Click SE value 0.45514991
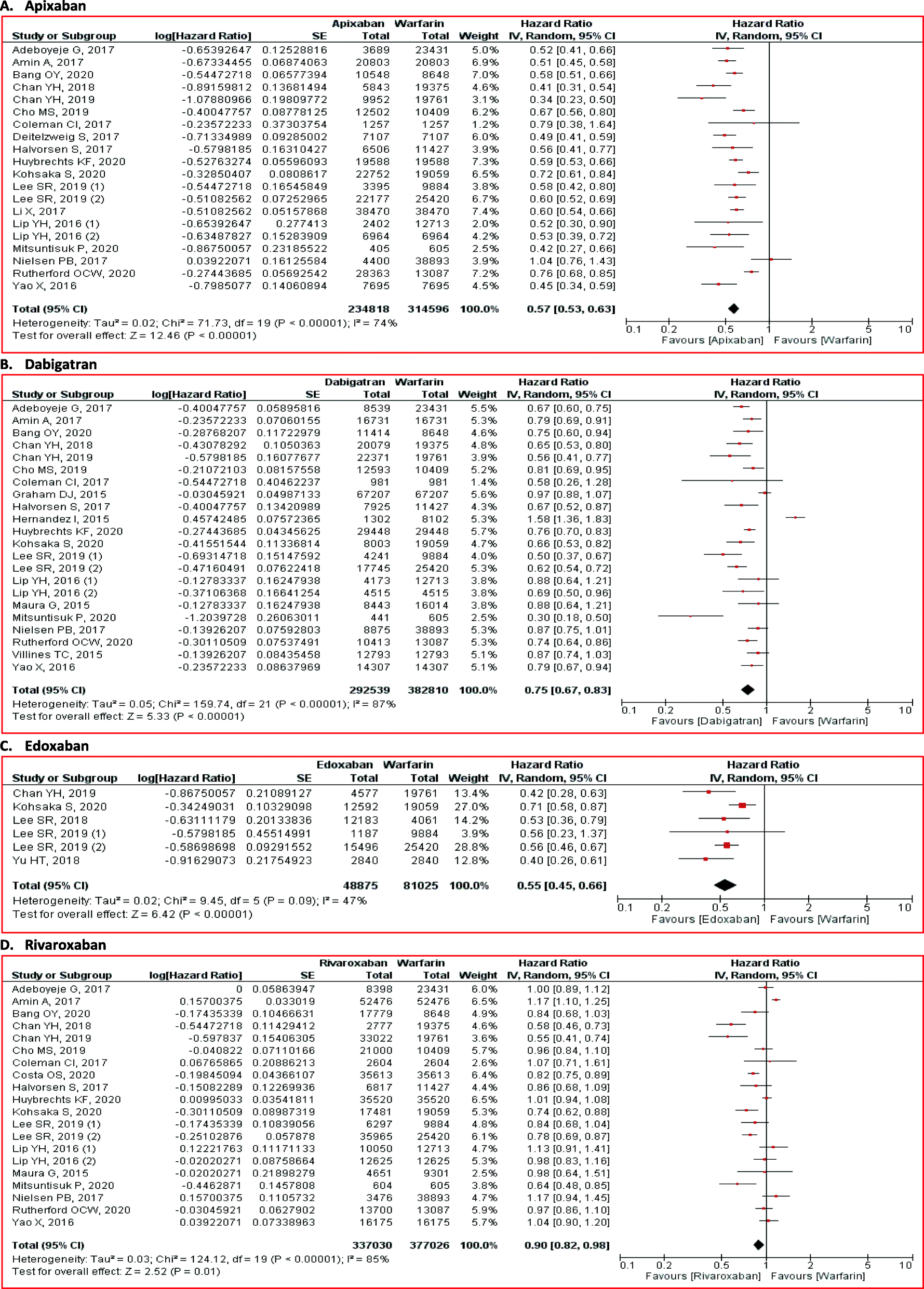The width and height of the screenshot is (924, 1289). (x=279, y=833)
